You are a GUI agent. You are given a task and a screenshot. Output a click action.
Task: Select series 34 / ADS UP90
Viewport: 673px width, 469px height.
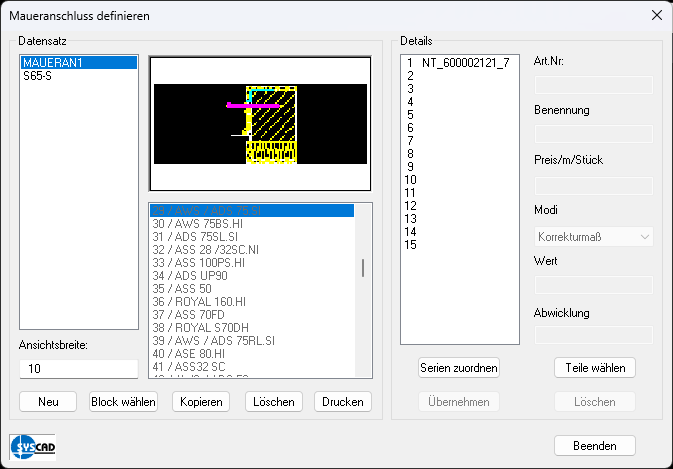(252, 275)
